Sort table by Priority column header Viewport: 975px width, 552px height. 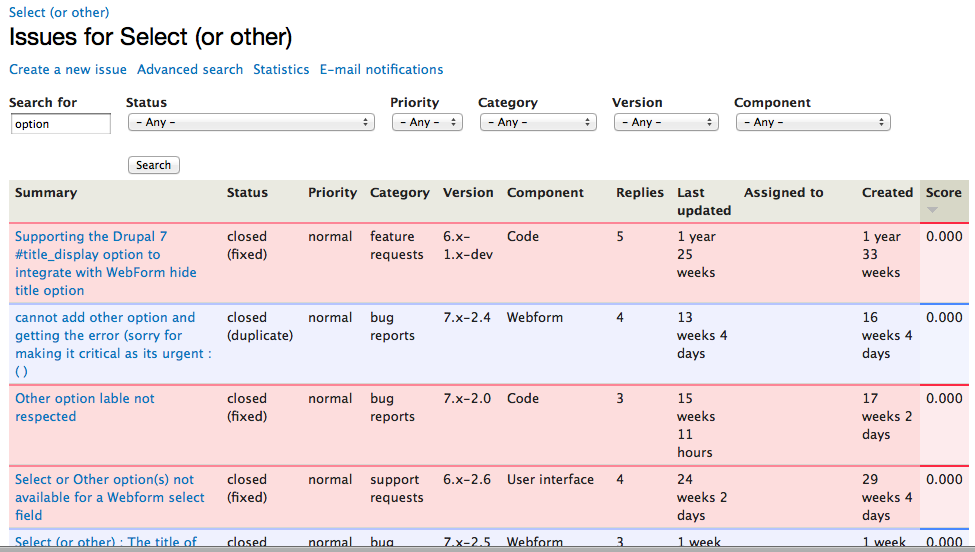tap(332, 193)
